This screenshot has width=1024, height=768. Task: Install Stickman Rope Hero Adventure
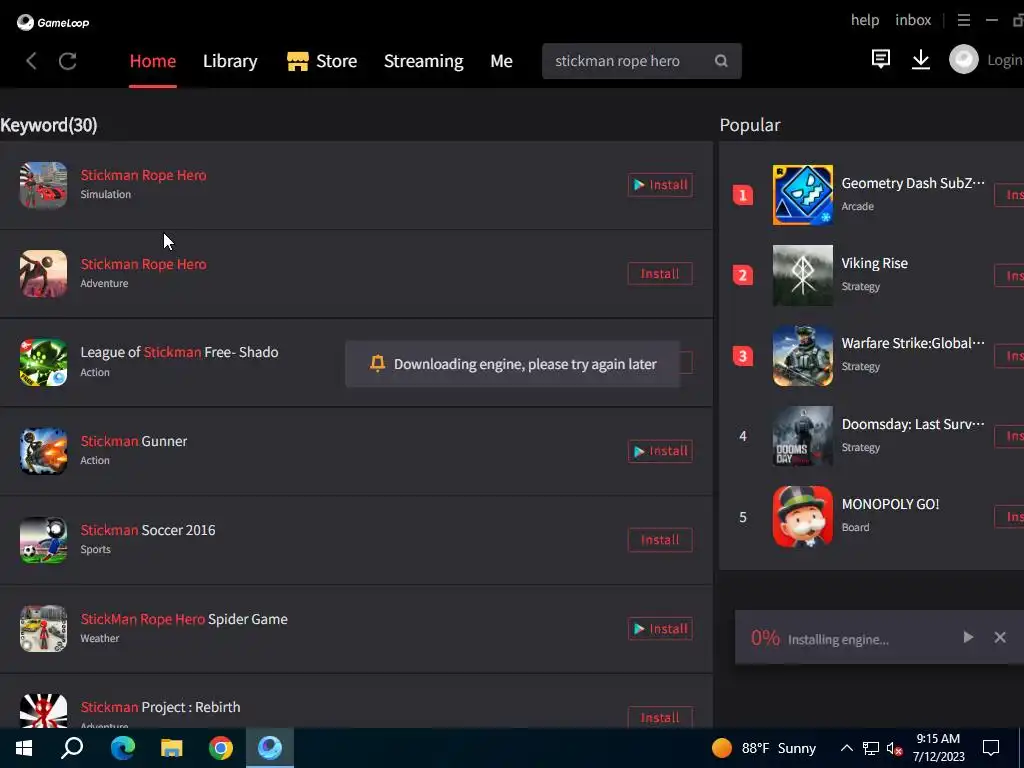click(660, 274)
